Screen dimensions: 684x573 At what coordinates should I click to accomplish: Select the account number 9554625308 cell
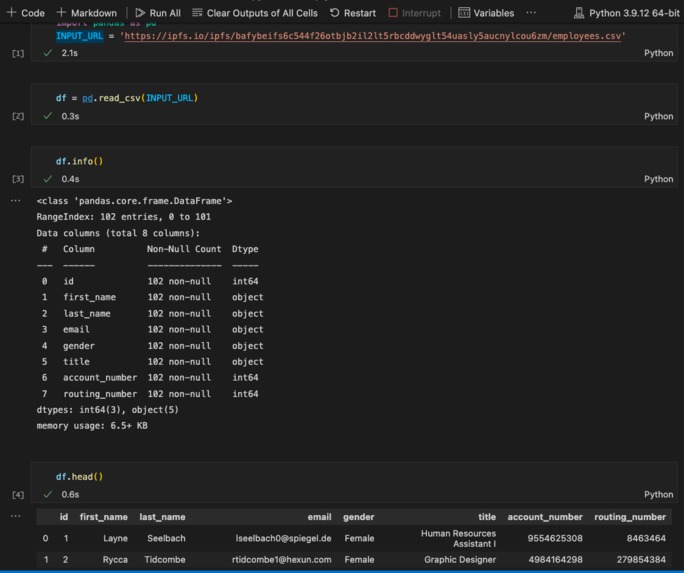(555, 539)
